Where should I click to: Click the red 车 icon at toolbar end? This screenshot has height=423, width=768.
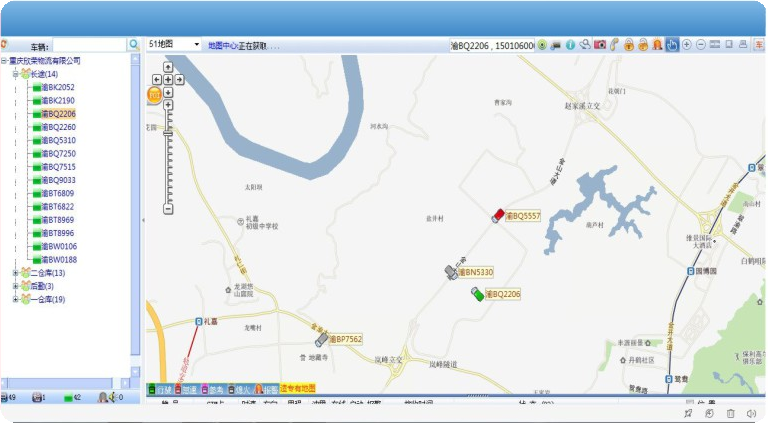click(759, 45)
